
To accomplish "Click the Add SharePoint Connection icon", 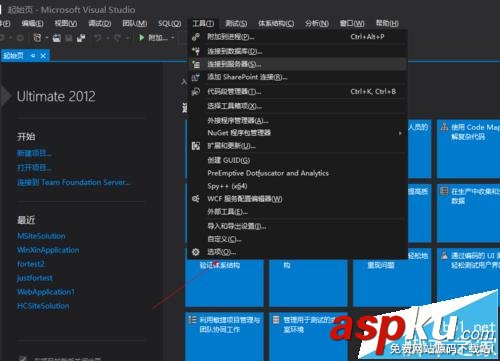I will [196, 77].
